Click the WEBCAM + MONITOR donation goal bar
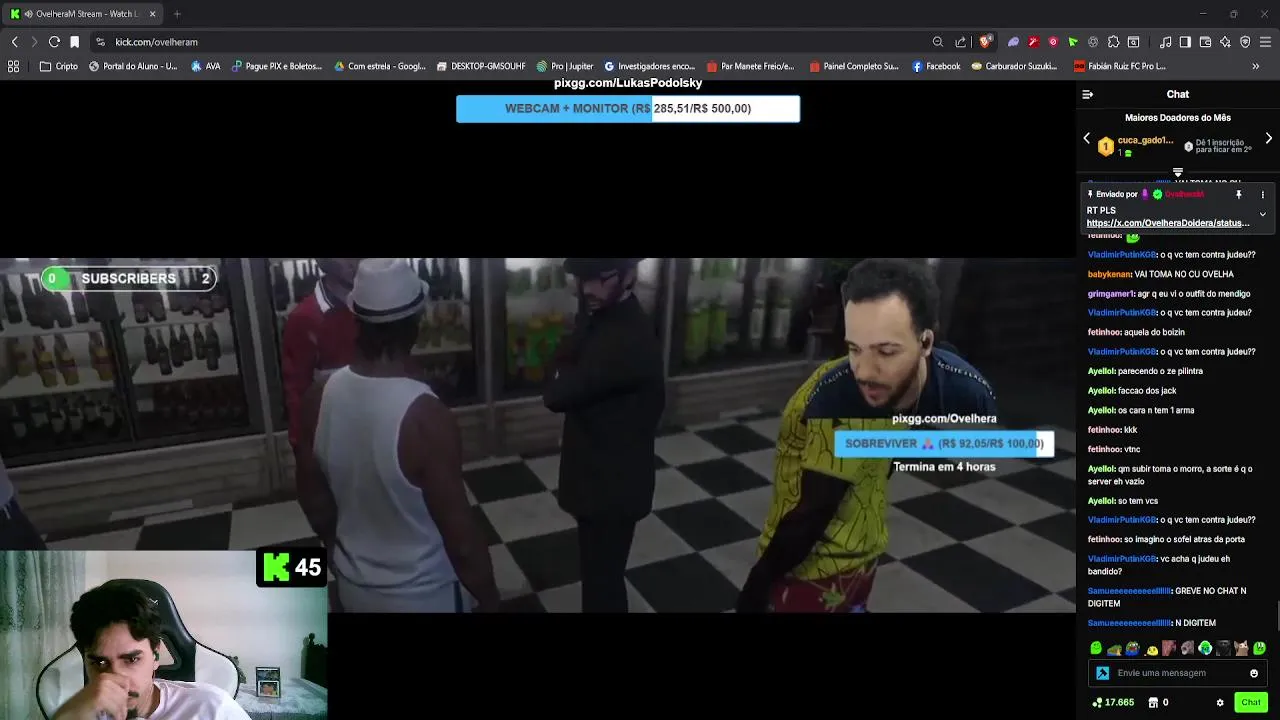This screenshot has width=1280, height=720. (628, 109)
